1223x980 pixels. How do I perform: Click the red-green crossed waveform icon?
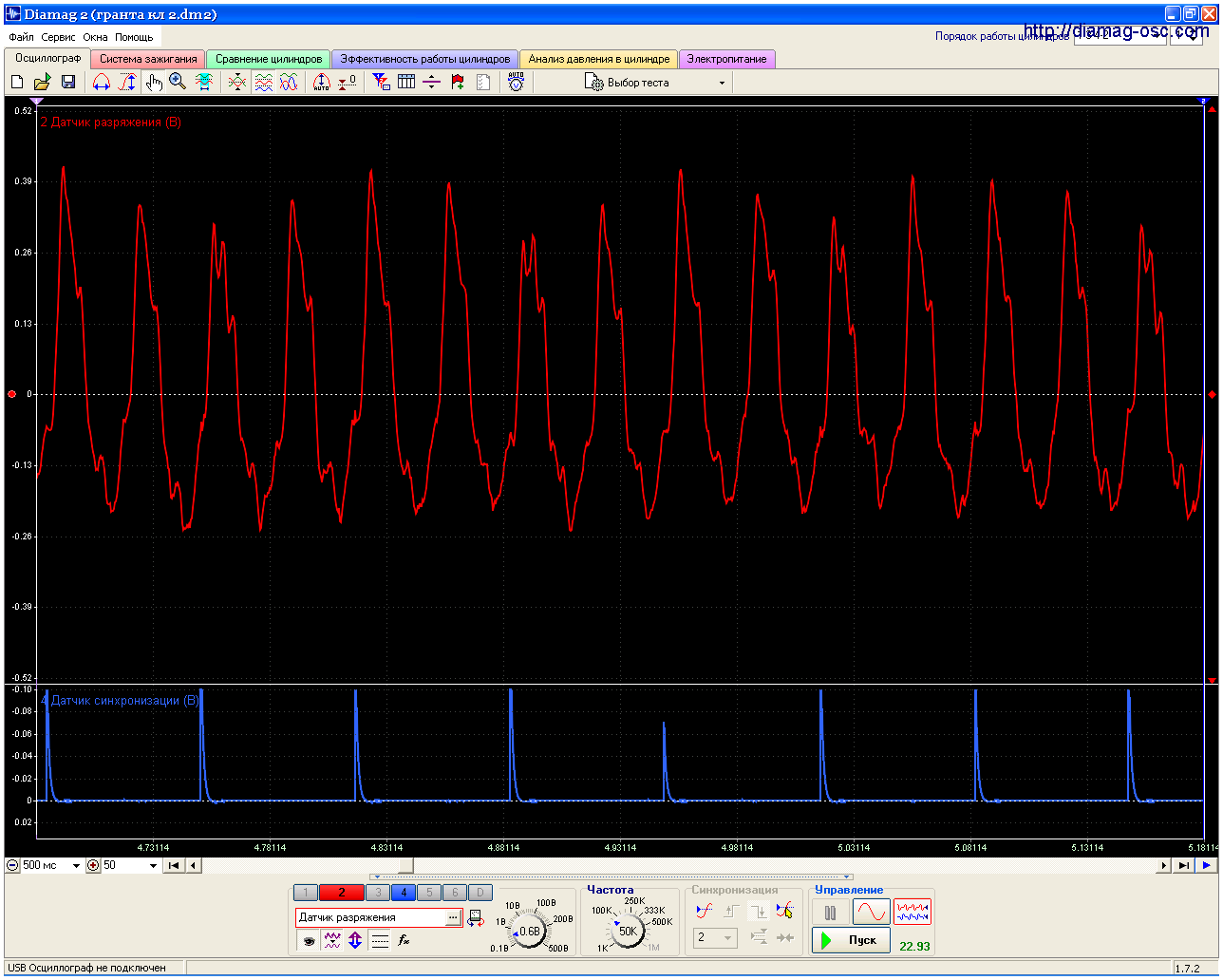[x=237, y=83]
